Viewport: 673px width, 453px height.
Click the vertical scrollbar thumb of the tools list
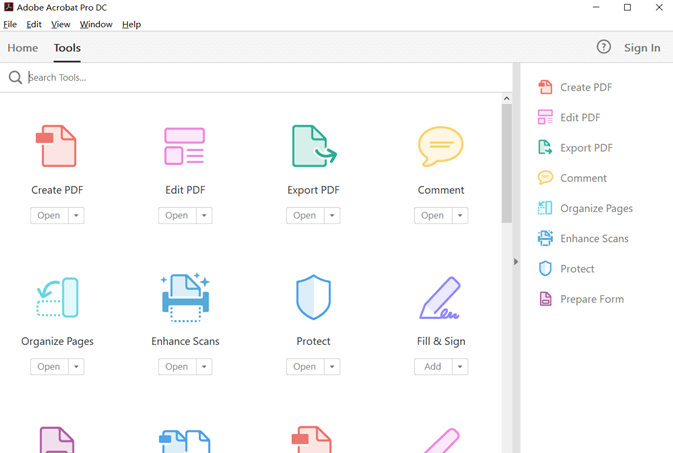pyautogui.click(x=506, y=163)
